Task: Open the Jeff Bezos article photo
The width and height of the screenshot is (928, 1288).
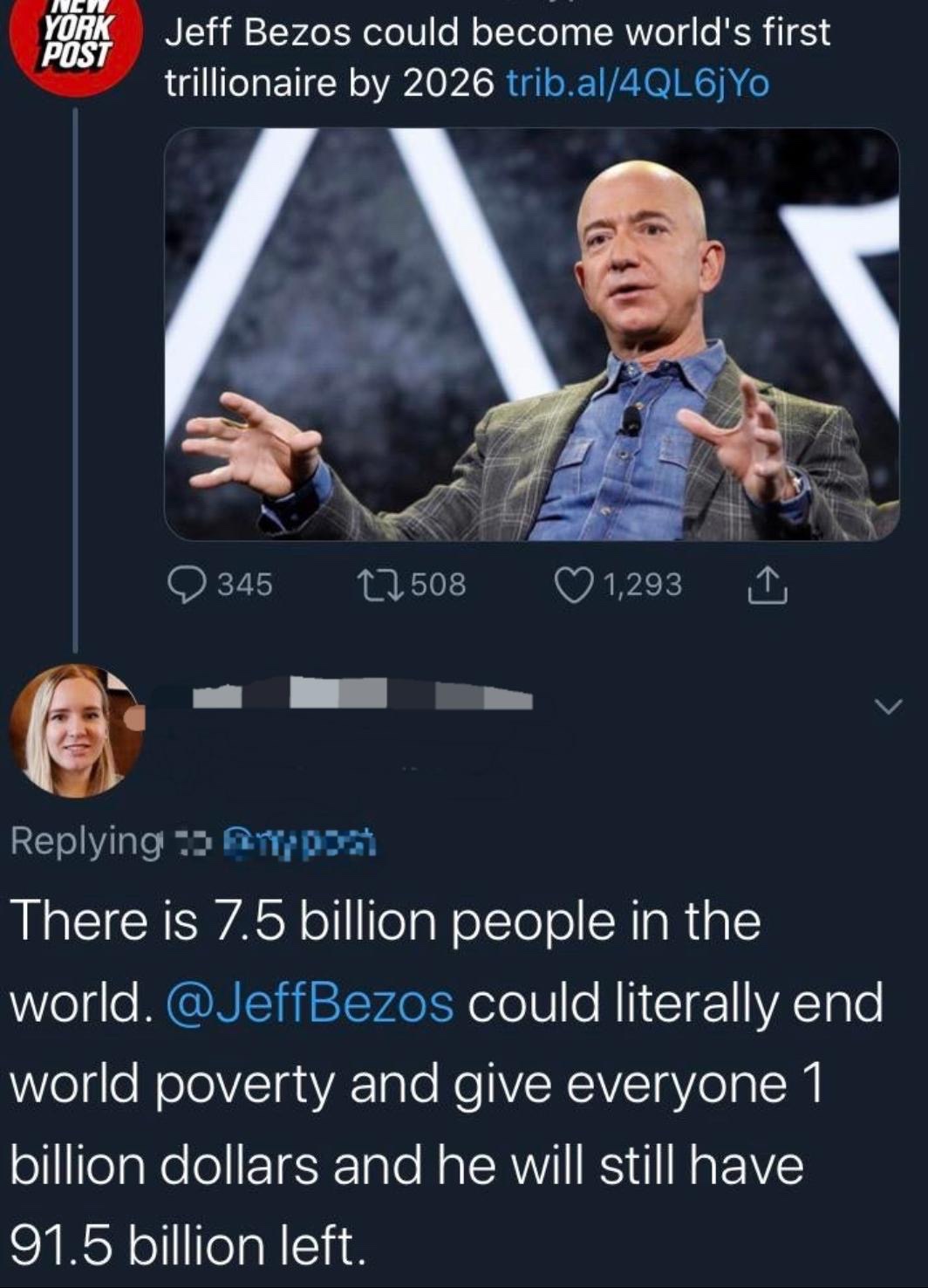Action: tap(531, 334)
